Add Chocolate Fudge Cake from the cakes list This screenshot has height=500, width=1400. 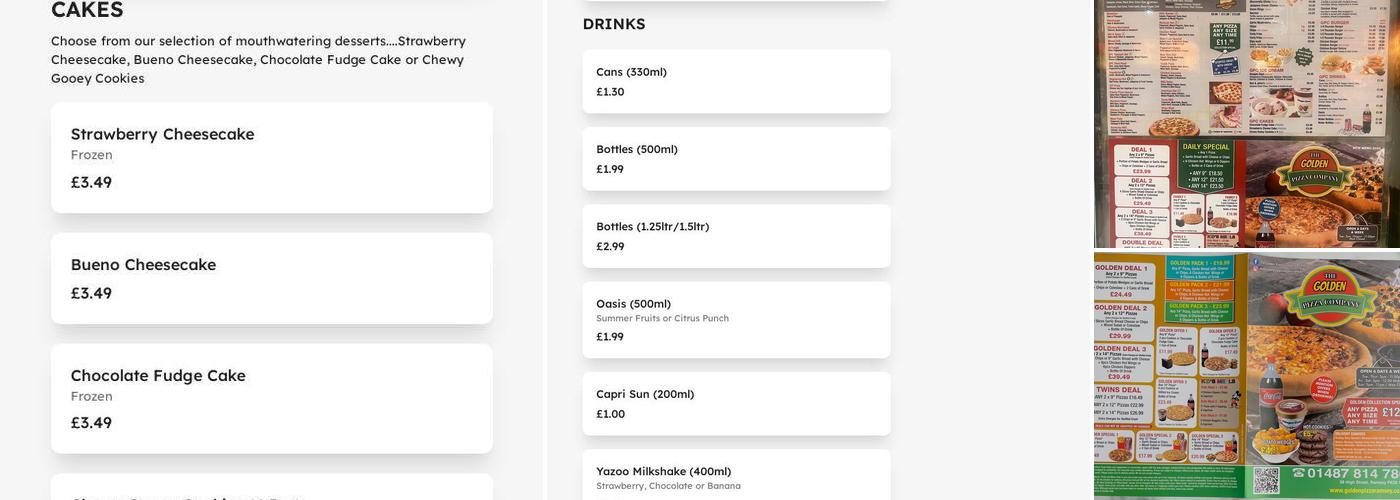click(x=271, y=398)
